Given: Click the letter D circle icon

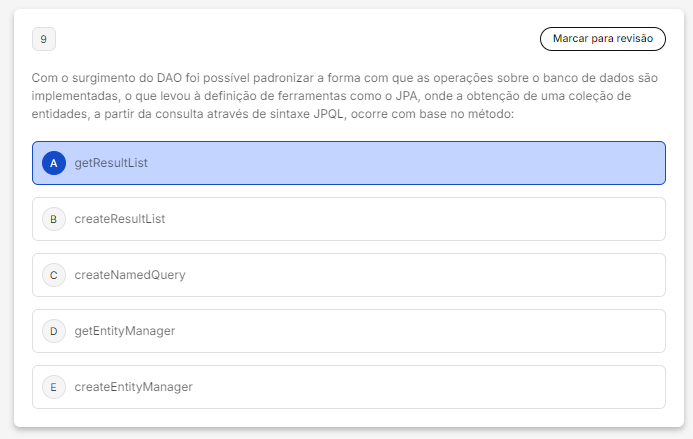Looking at the screenshot, I should pos(54,331).
